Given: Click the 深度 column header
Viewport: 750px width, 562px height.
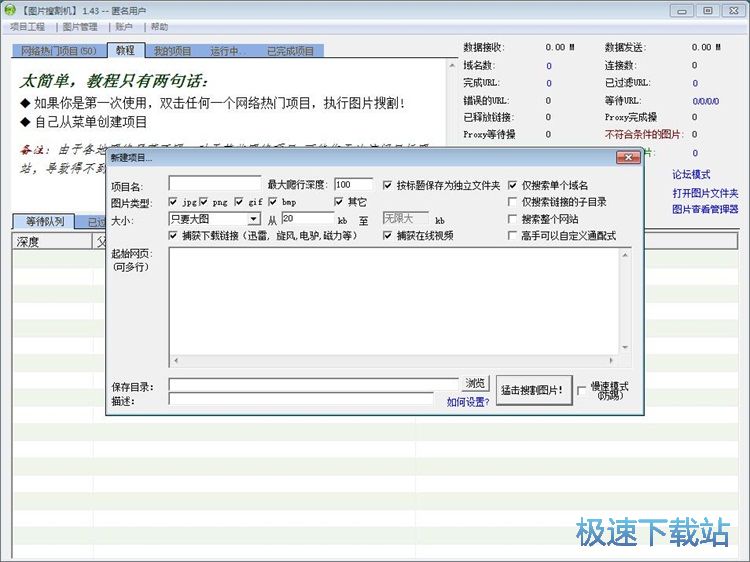Looking at the screenshot, I should coord(52,242).
